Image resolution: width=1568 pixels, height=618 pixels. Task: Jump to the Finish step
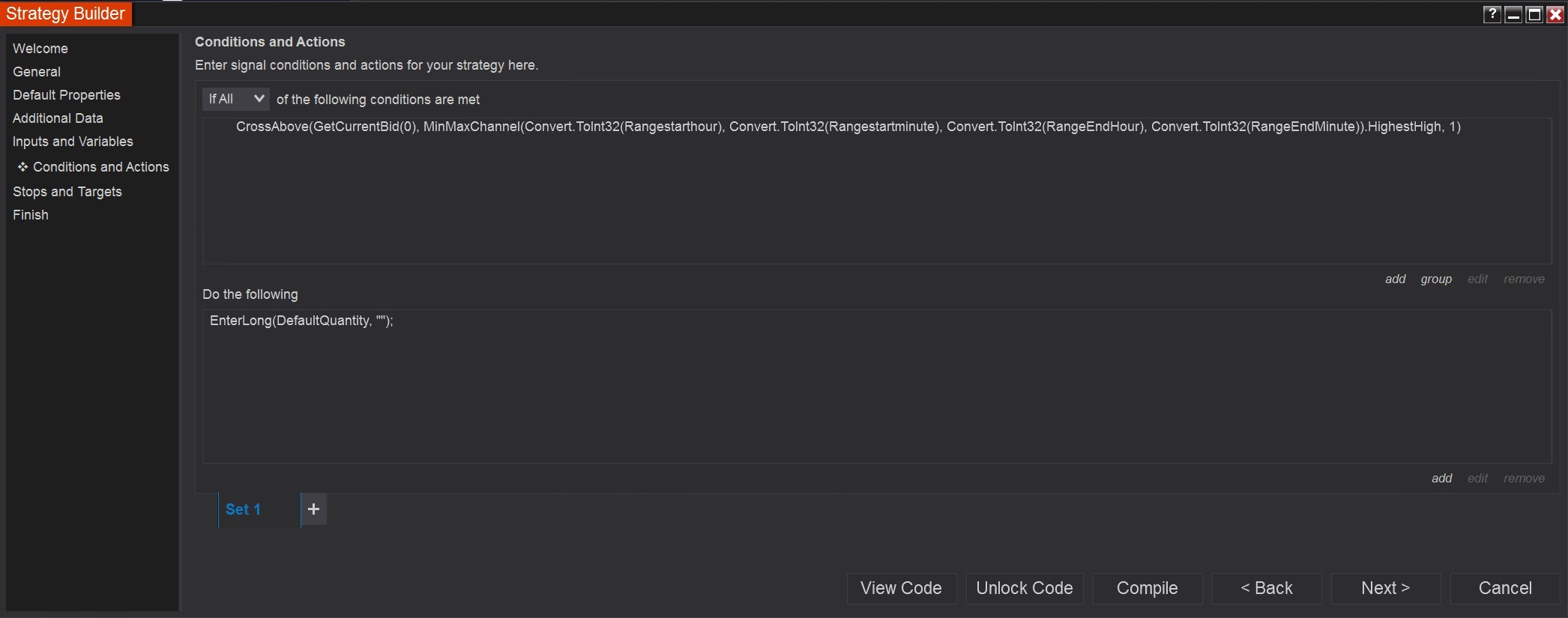[31, 215]
